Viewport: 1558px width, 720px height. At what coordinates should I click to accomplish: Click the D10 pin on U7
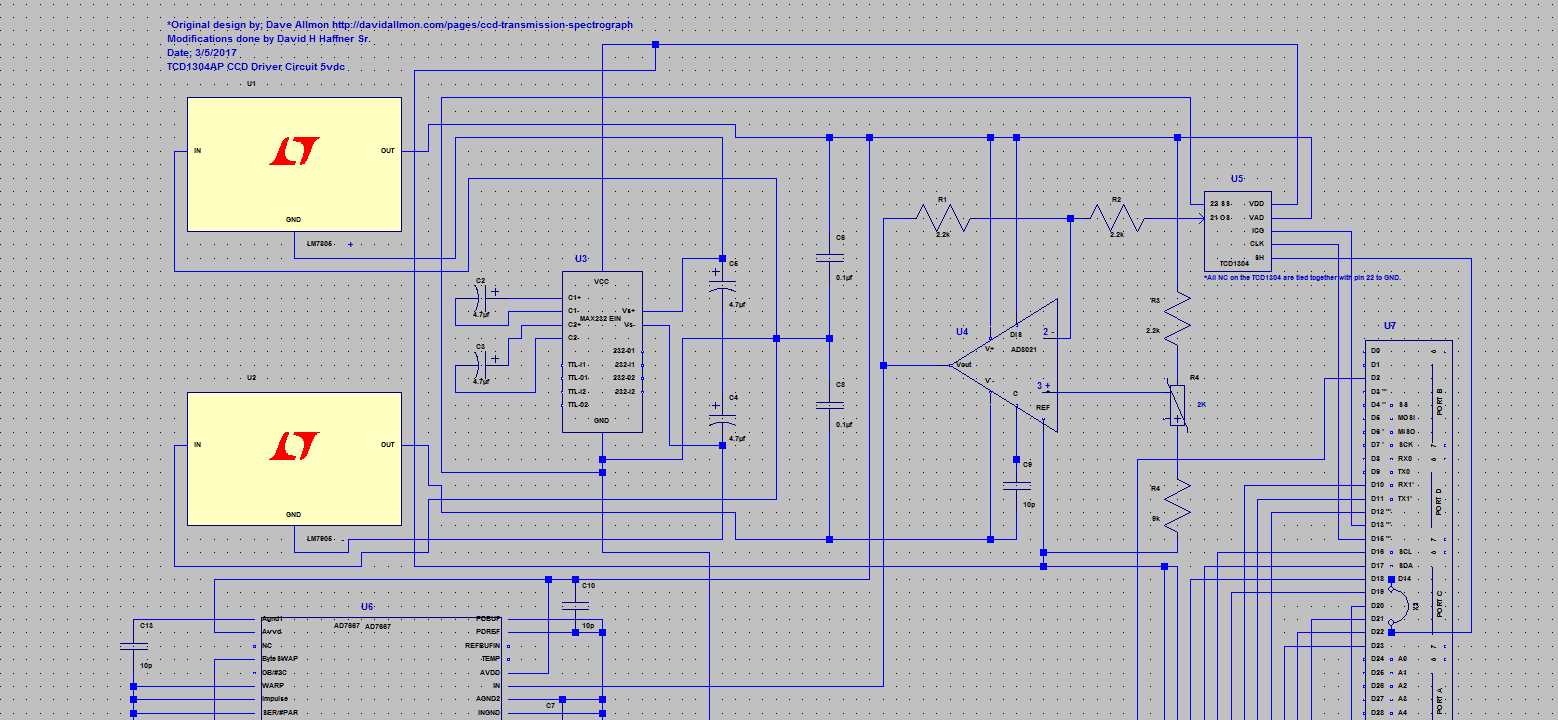click(1377, 485)
